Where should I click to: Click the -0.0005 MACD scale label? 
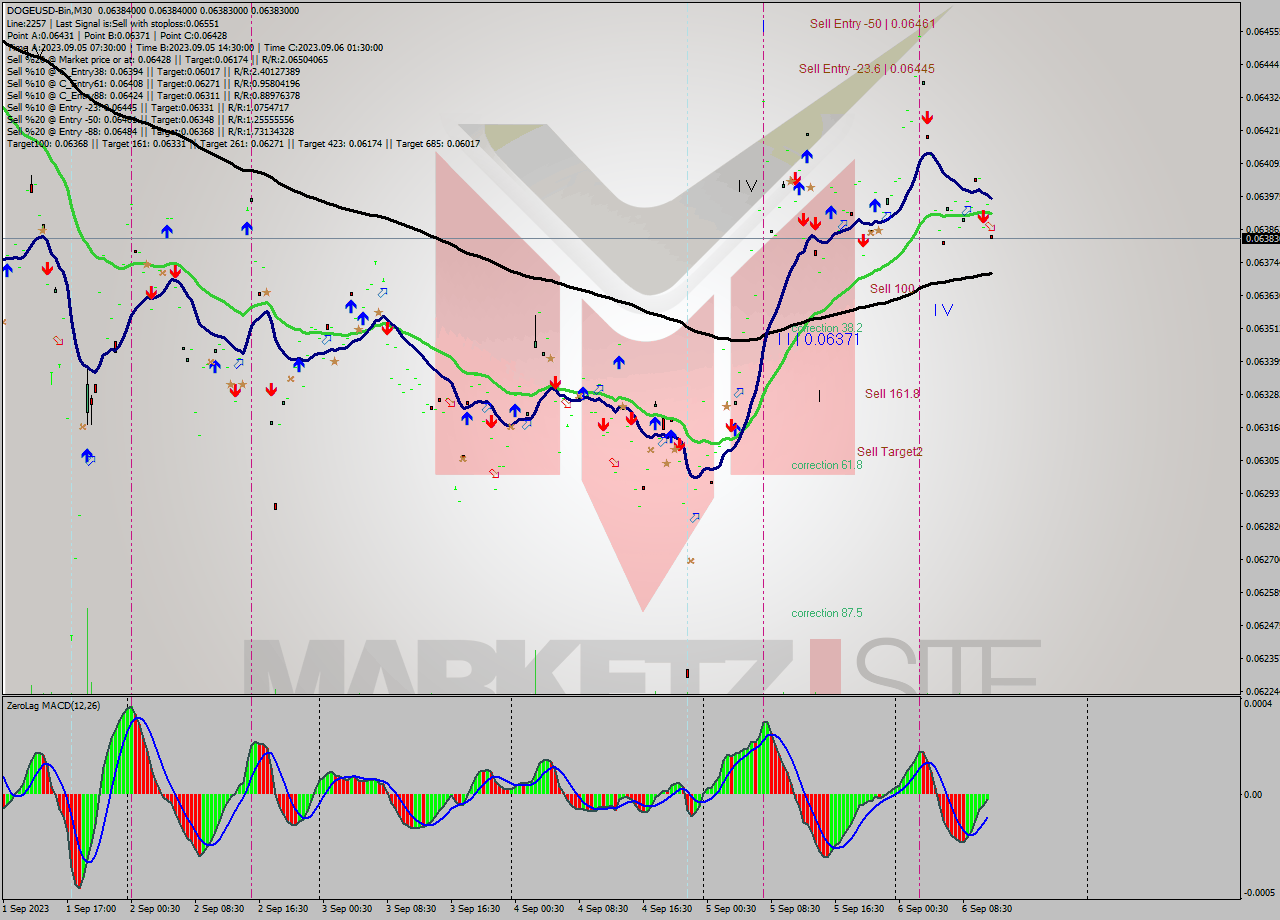point(1258,893)
